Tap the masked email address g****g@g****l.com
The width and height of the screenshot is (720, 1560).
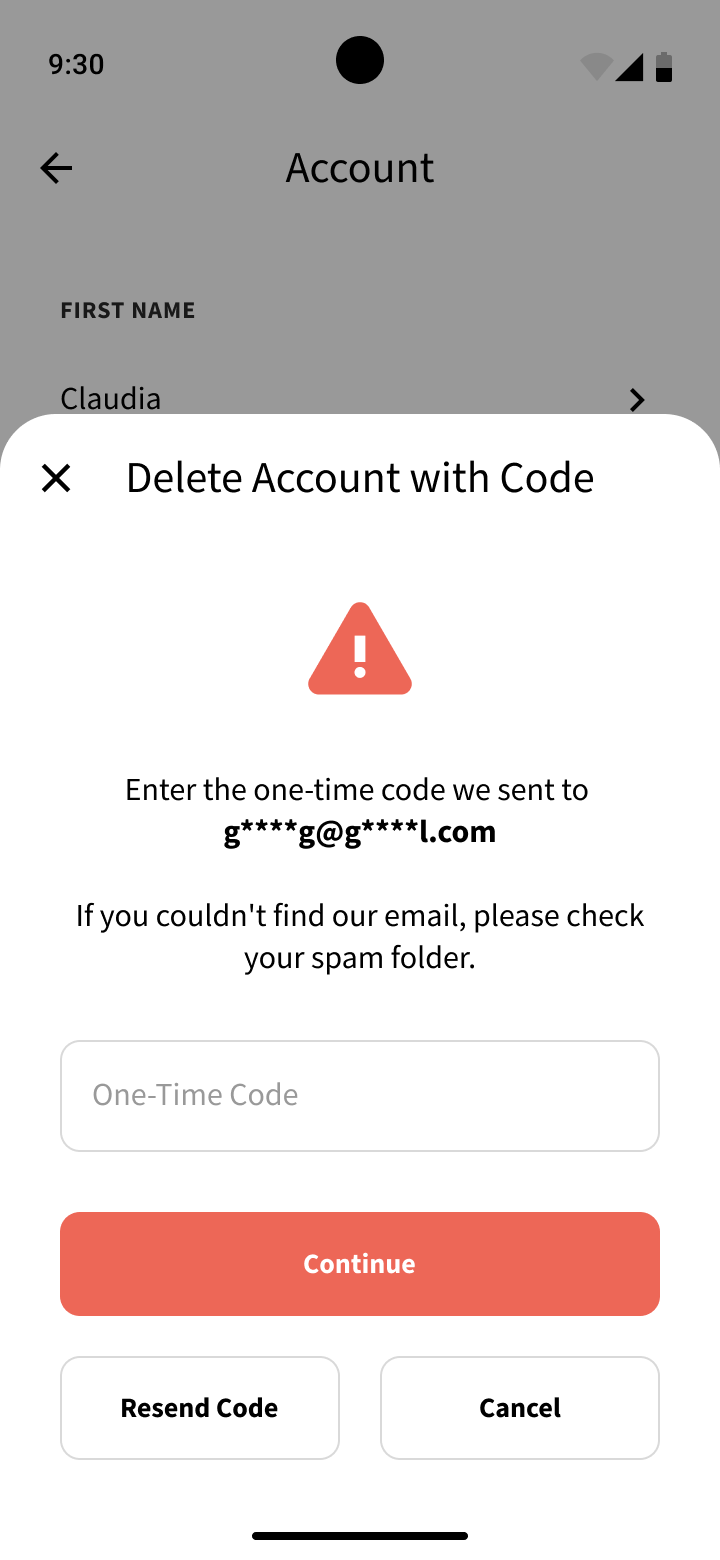pyautogui.click(x=360, y=832)
